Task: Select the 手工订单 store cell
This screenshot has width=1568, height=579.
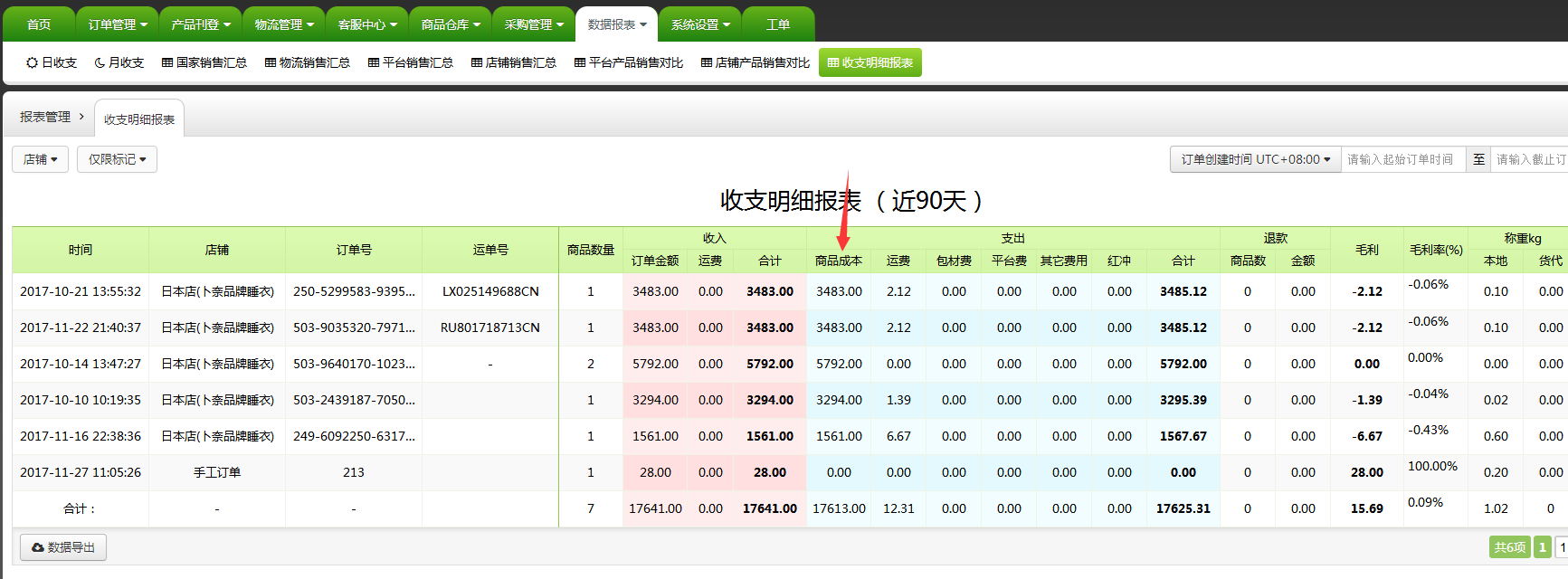Action: 217,472
